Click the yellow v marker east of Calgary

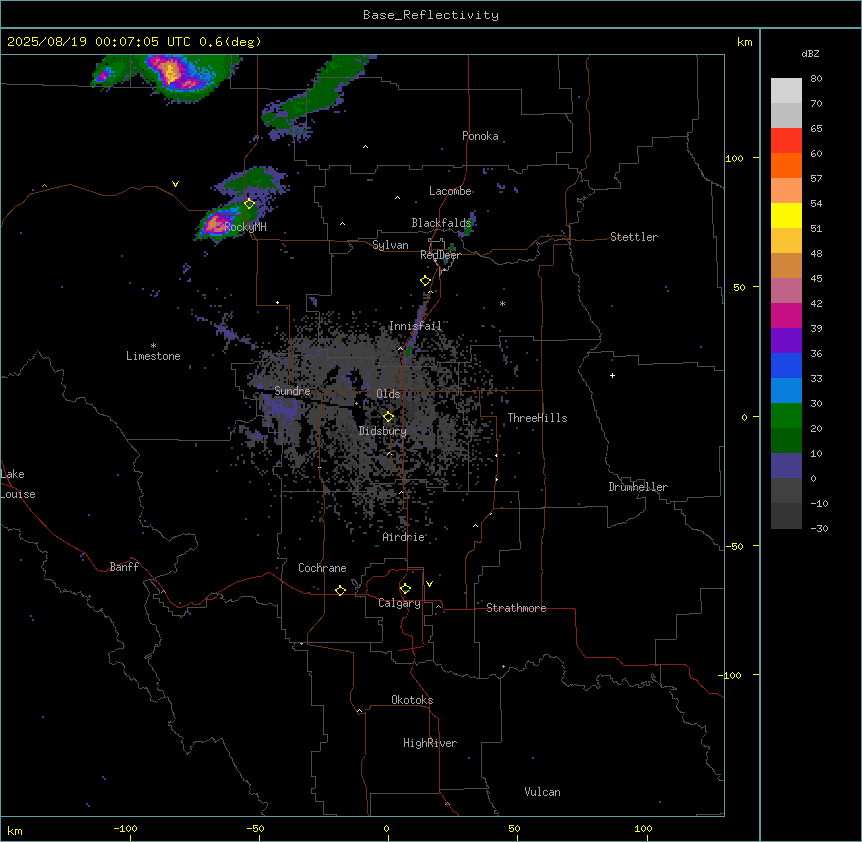coord(429,584)
